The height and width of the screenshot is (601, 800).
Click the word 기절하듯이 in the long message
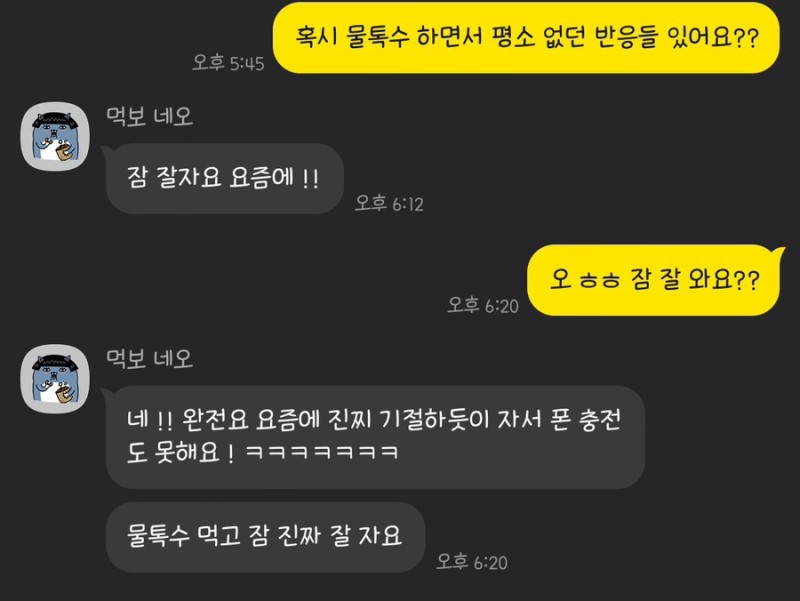(435, 420)
